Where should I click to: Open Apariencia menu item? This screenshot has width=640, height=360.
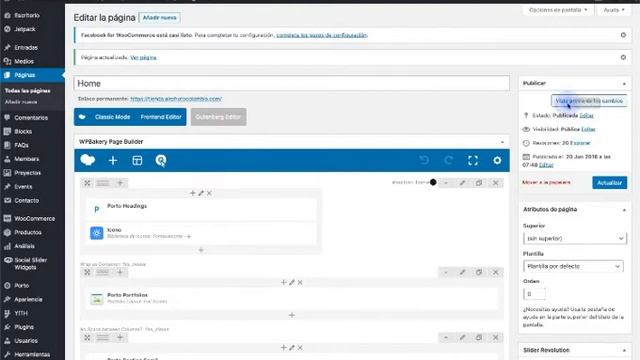pyautogui.click(x=28, y=300)
